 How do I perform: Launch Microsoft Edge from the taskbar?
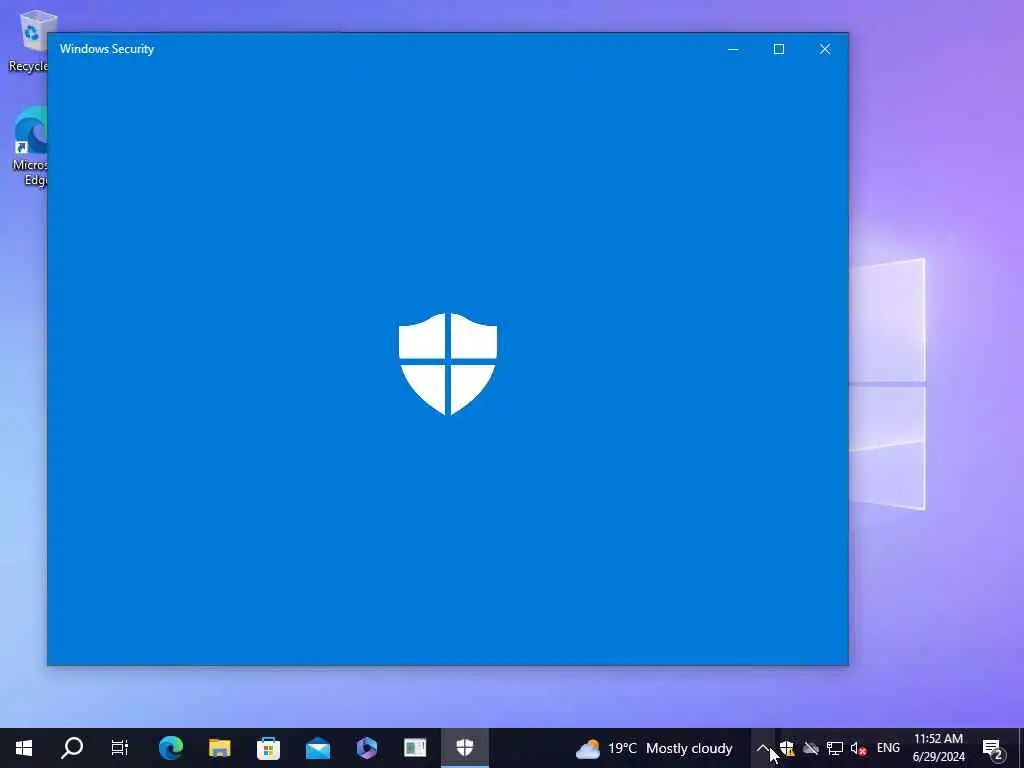(171, 748)
